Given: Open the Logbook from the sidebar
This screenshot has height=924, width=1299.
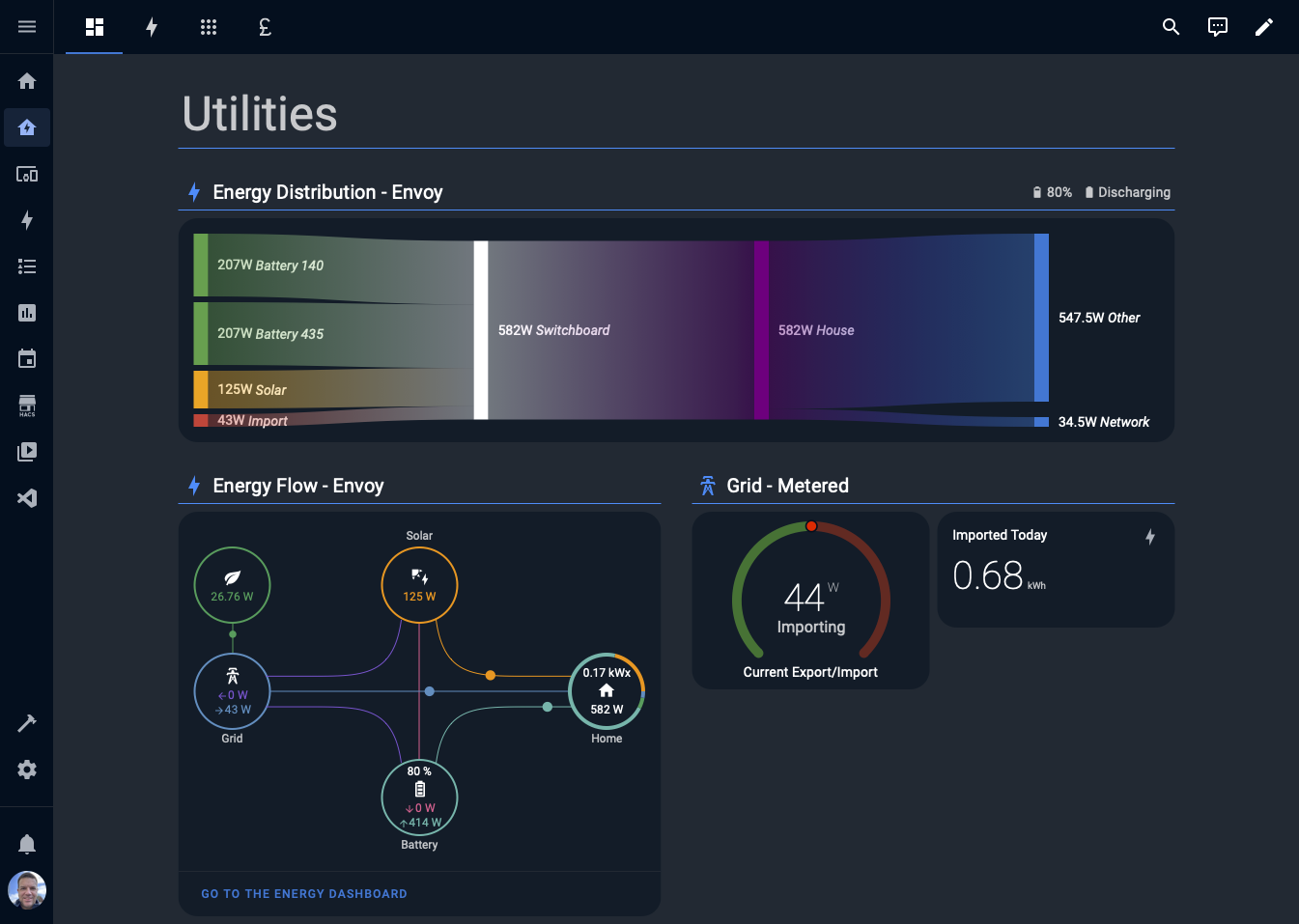Looking at the screenshot, I should 26,266.
